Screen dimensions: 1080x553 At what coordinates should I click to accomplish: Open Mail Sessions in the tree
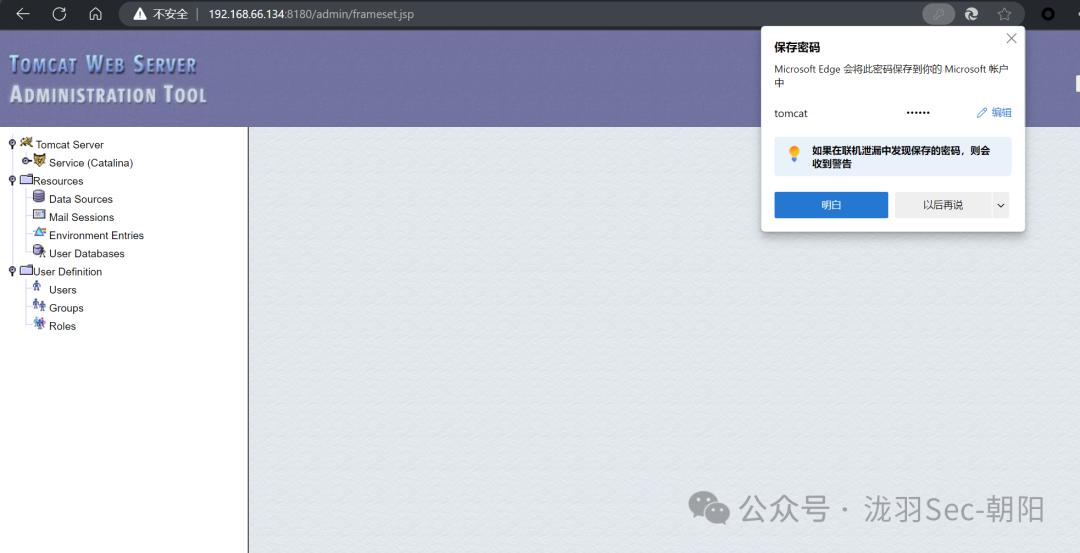[x=81, y=217]
